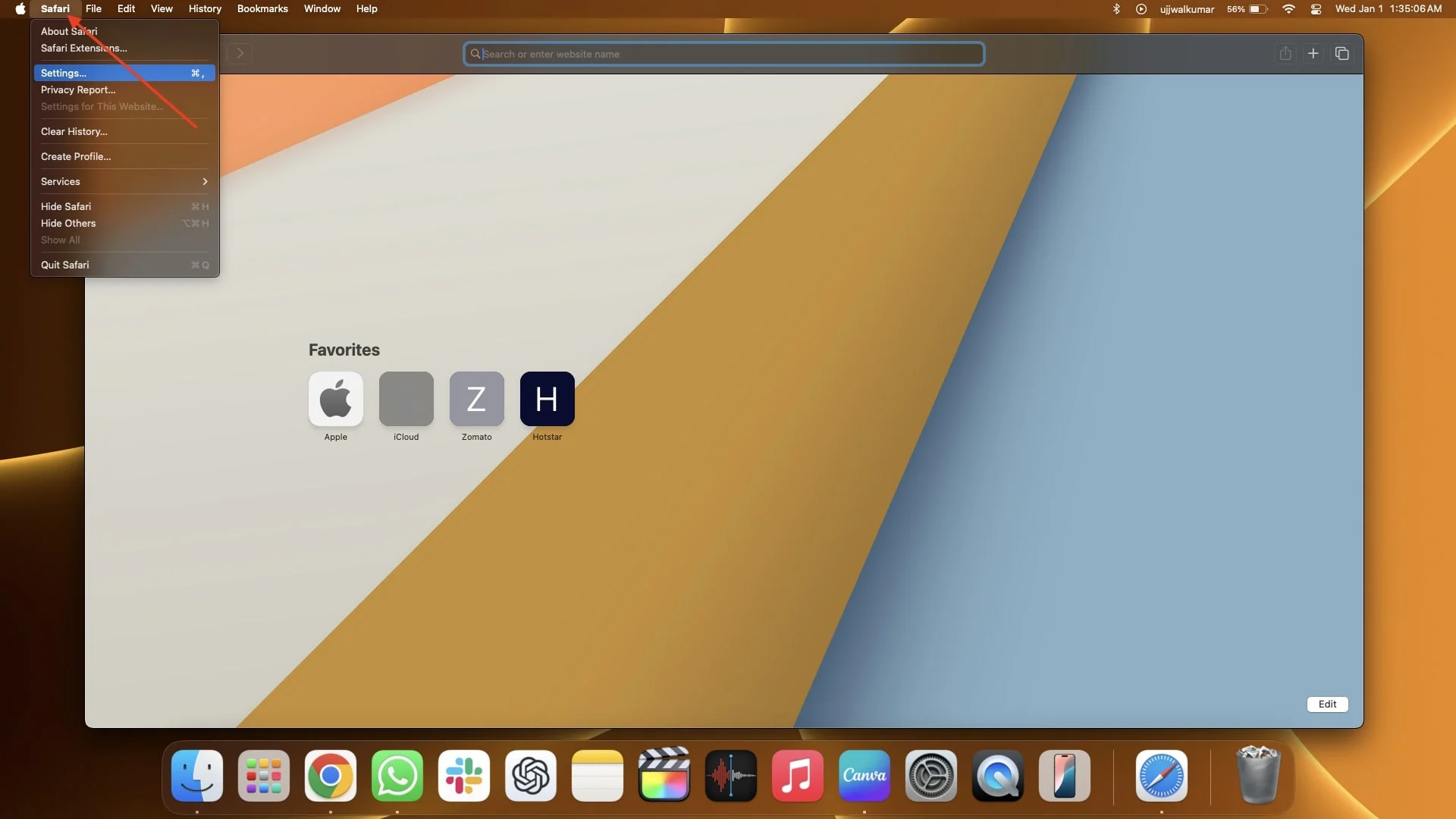Screen dimensions: 1456x819
Task: Expand the Services submenu
Action: click(124, 182)
